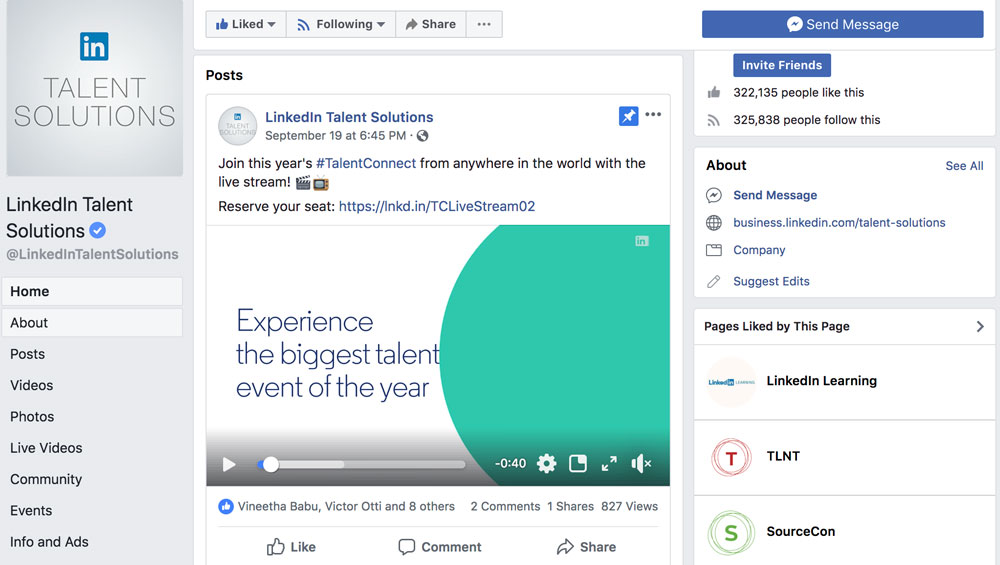Open the SourceCon page icon
The width and height of the screenshot is (1000, 565).
pos(731,532)
